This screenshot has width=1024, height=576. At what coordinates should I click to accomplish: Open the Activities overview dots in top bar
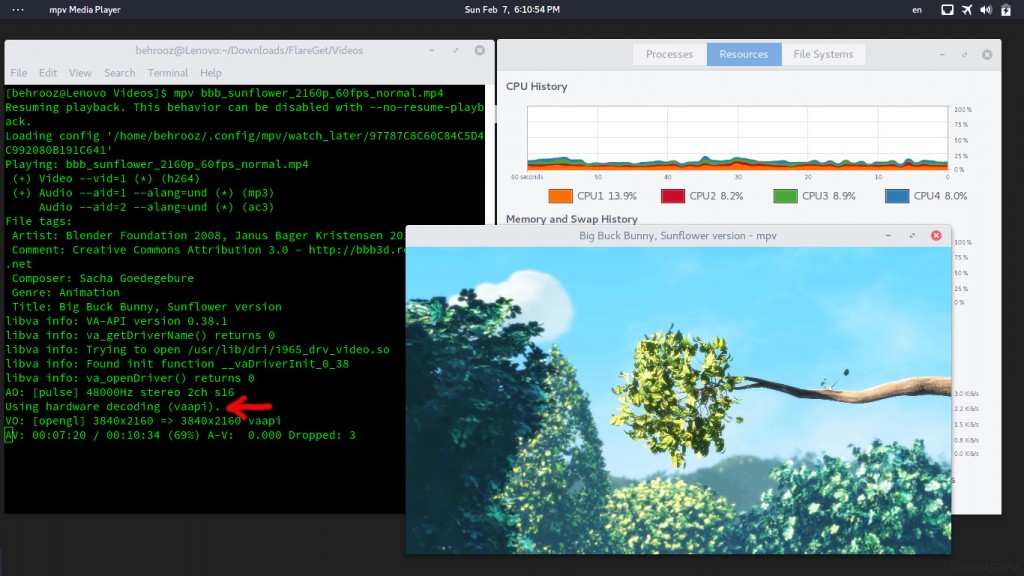pos(18,10)
